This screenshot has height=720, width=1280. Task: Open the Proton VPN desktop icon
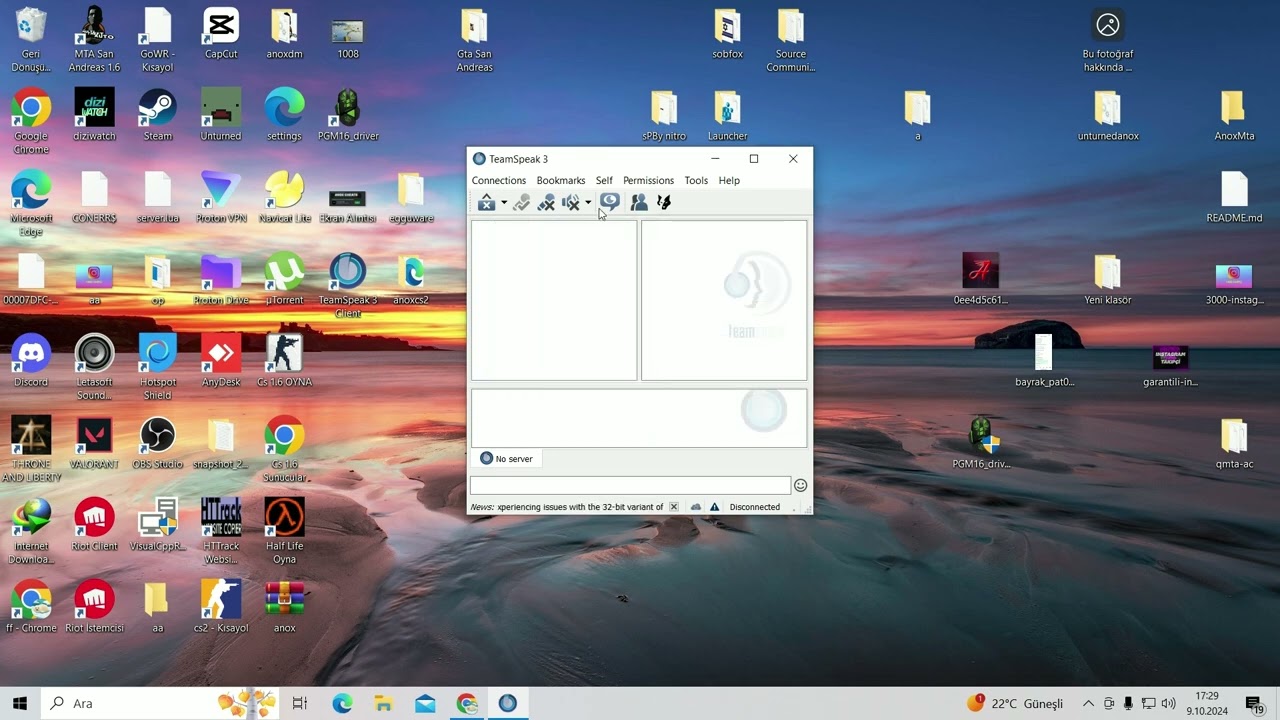221,197
